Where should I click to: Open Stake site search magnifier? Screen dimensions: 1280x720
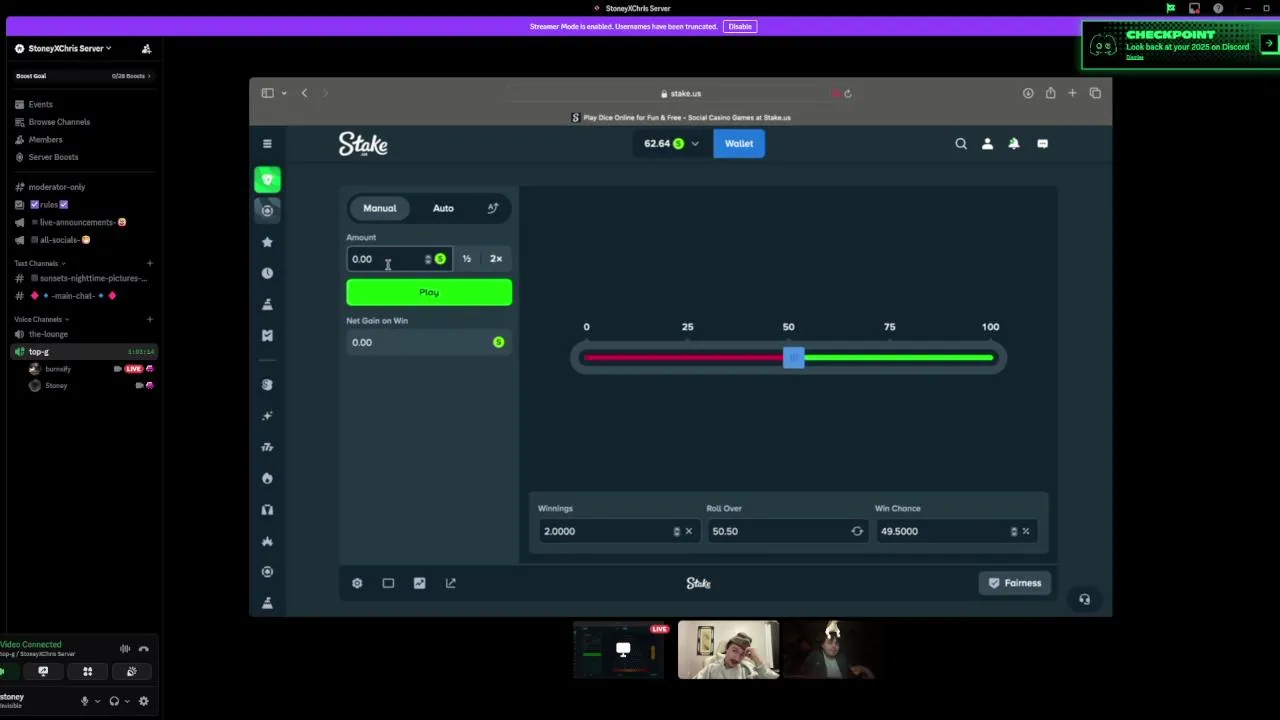tap(961, 143)
